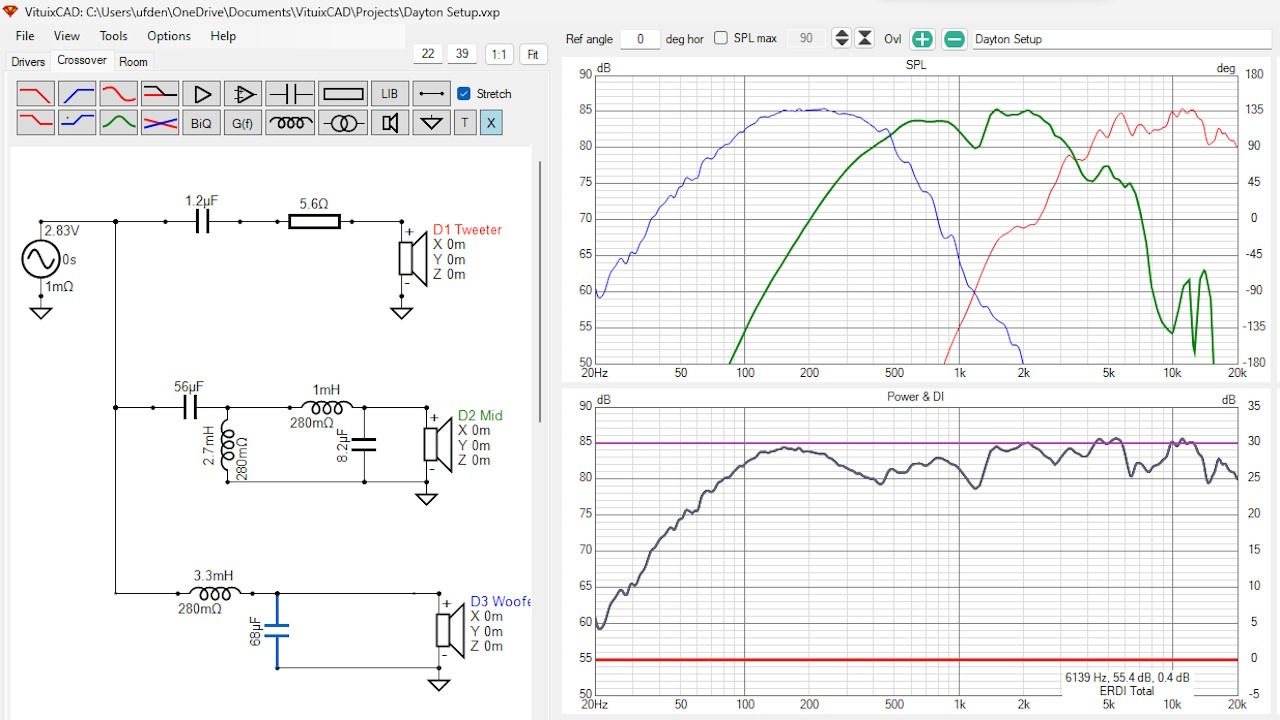Select the 1.2µF tweeter capacitor
The image size is (1280, 720).
(x=202, y=222)
